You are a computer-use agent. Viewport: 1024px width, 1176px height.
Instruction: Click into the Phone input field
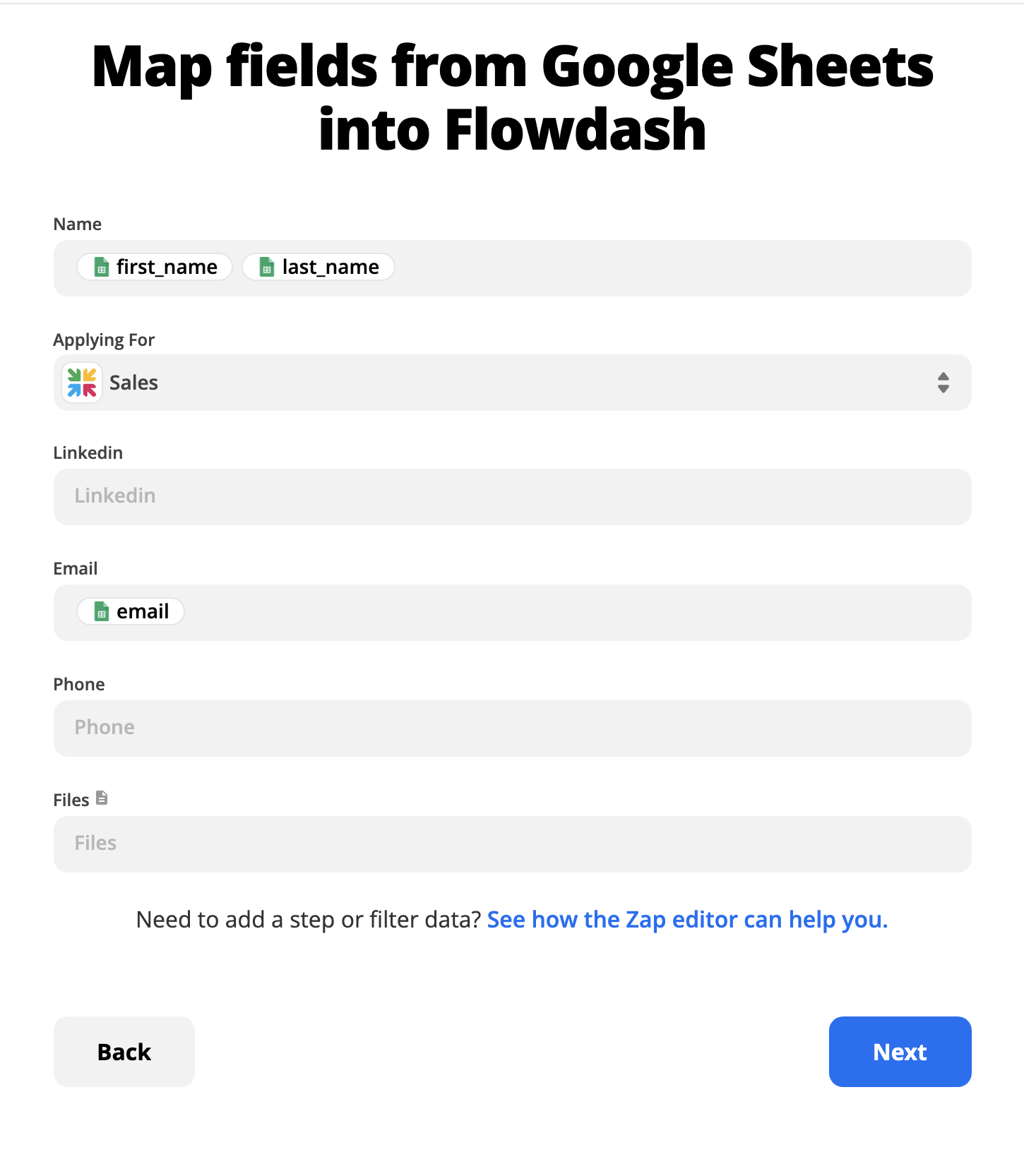(x=513, y=728)
